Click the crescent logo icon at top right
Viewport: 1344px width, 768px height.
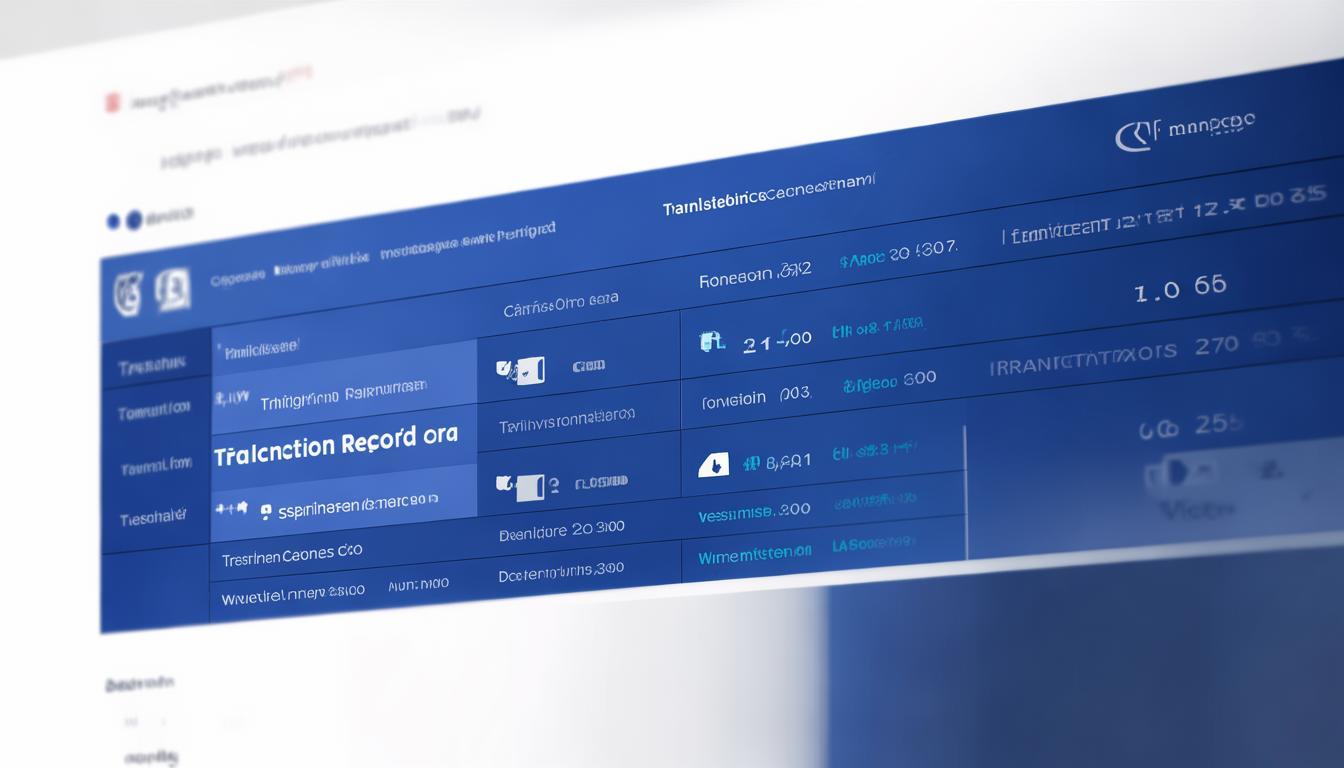tap(1133, 135)
